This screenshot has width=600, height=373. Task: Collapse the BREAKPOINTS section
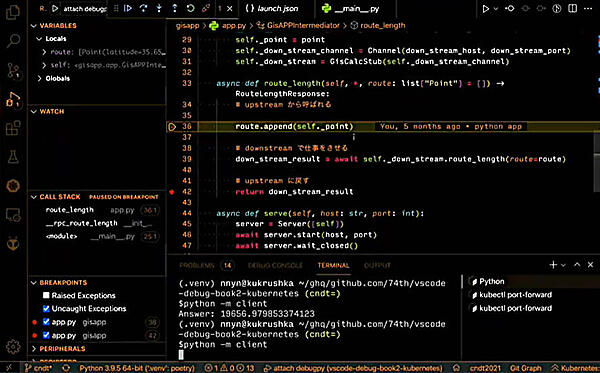[34, 282]
